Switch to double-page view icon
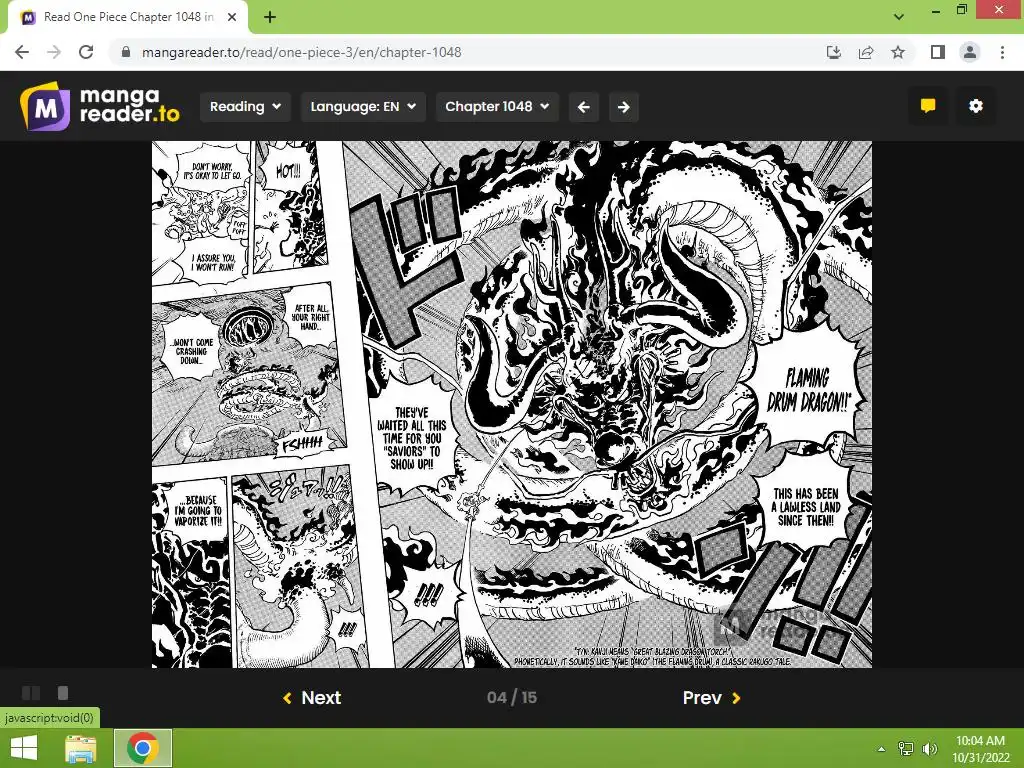The height and width of the screenshot is (768, 1024). [x=31, y=693]
